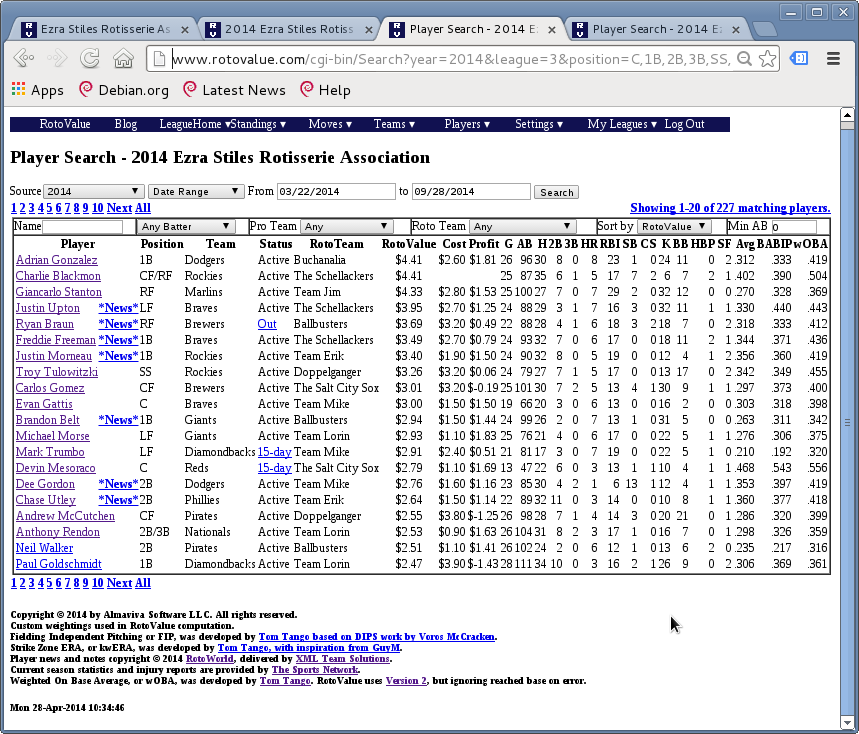This screenshot has height=734, width=859.
Task: Open the RotoWorld footer link
Action: pos(210,659)
